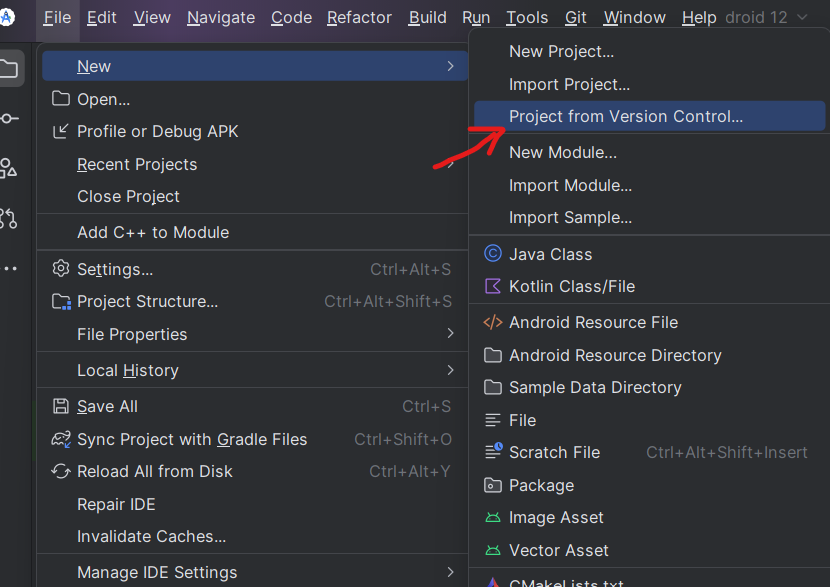Open the Pull Requests sidebar icon
830x587 pixels.
tap(8, 218)
